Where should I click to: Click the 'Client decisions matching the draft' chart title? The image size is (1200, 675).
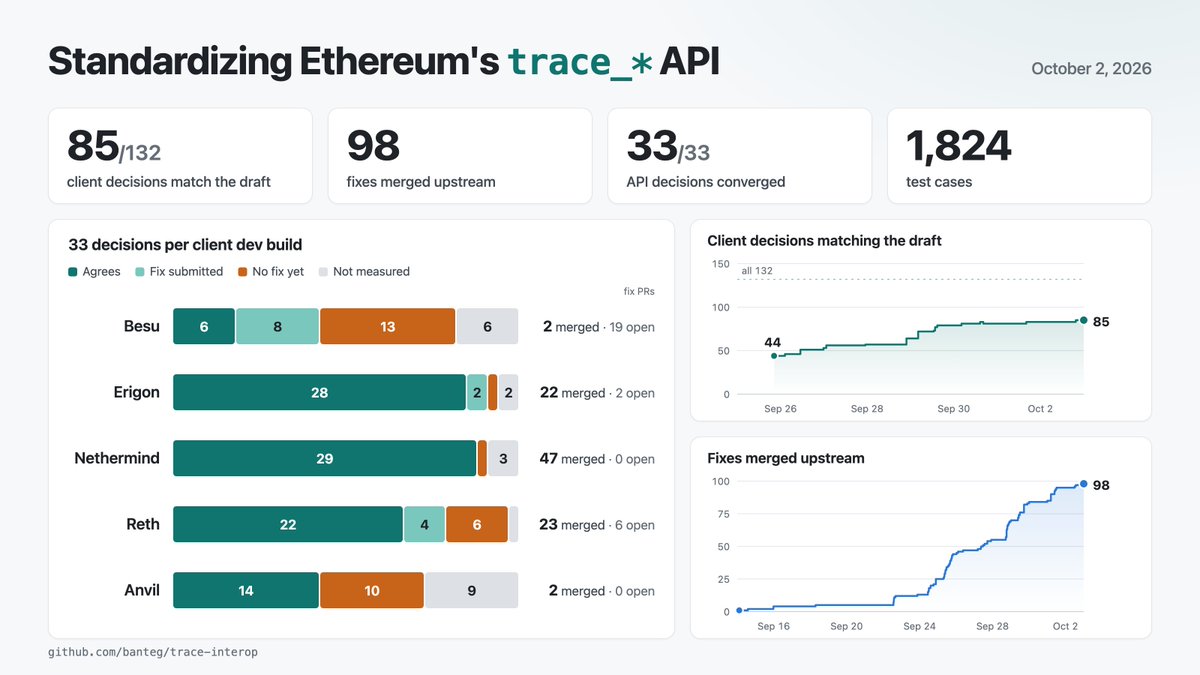824,240
